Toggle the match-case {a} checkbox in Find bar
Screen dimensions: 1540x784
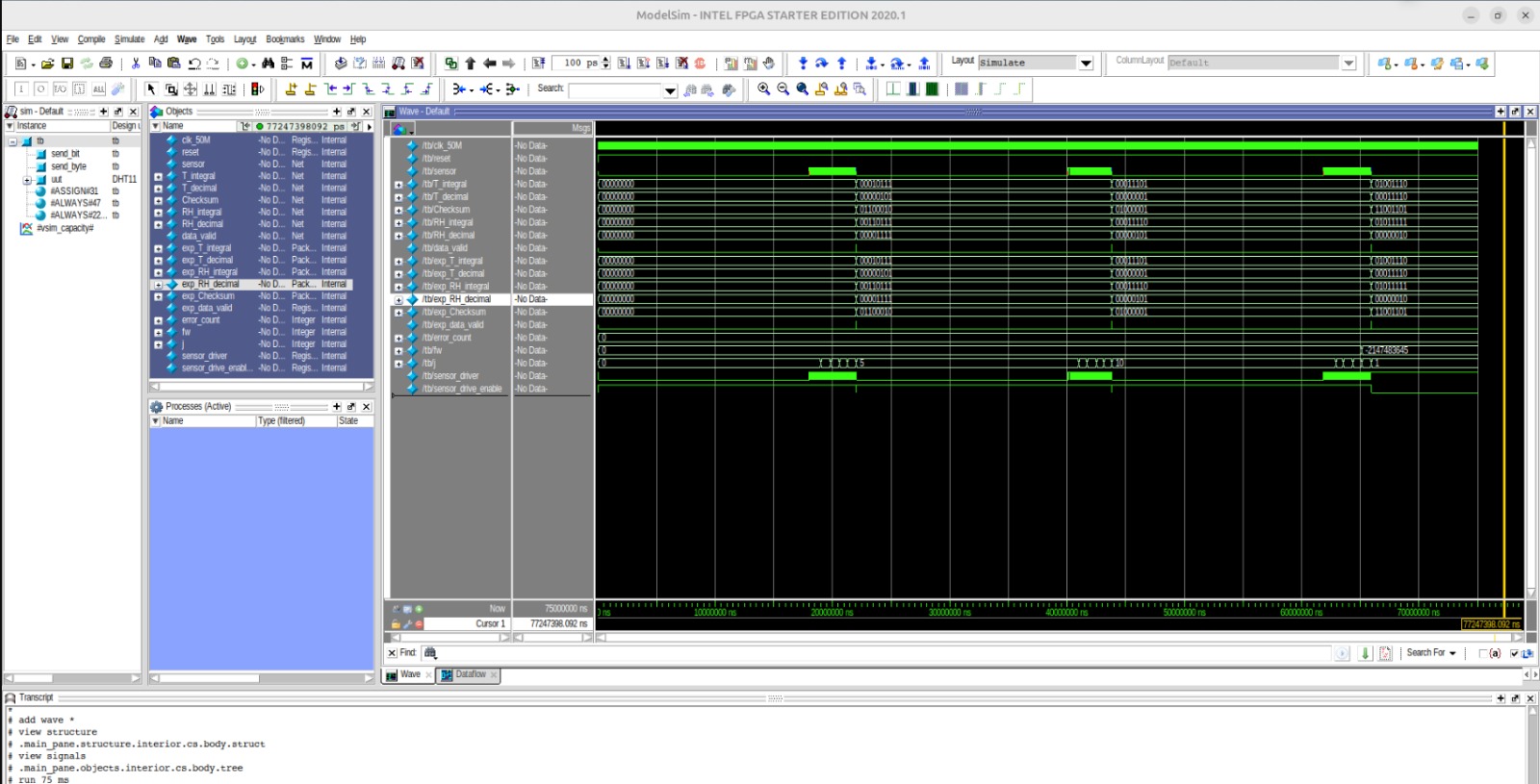point(1483,653)
